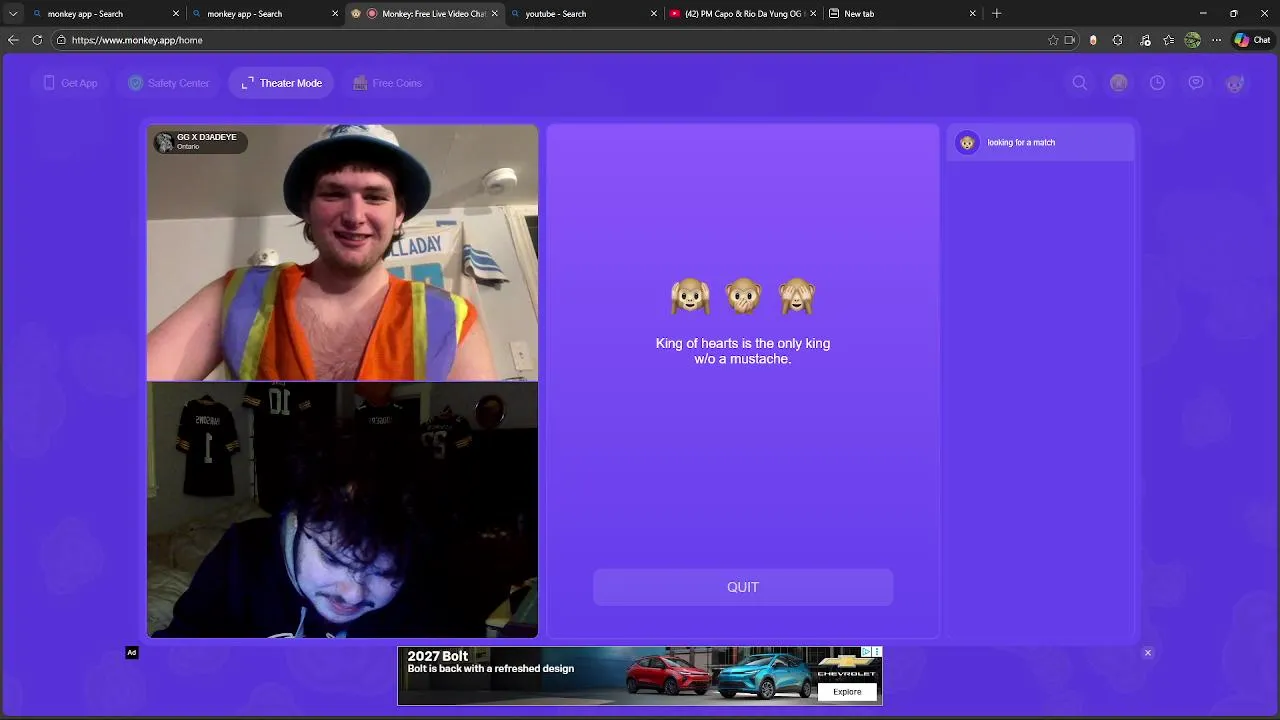View site information lock icon
This screenshot has height=720, width=1280.
61,40
